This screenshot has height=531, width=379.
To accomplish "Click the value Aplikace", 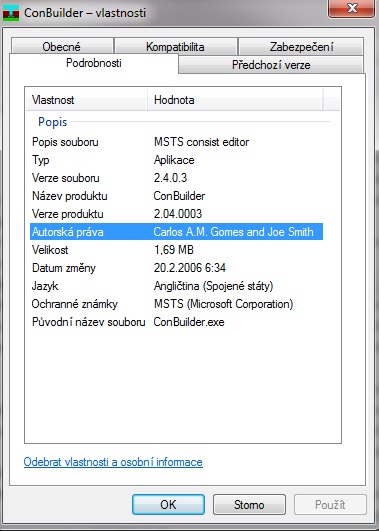I will point(174,160).
